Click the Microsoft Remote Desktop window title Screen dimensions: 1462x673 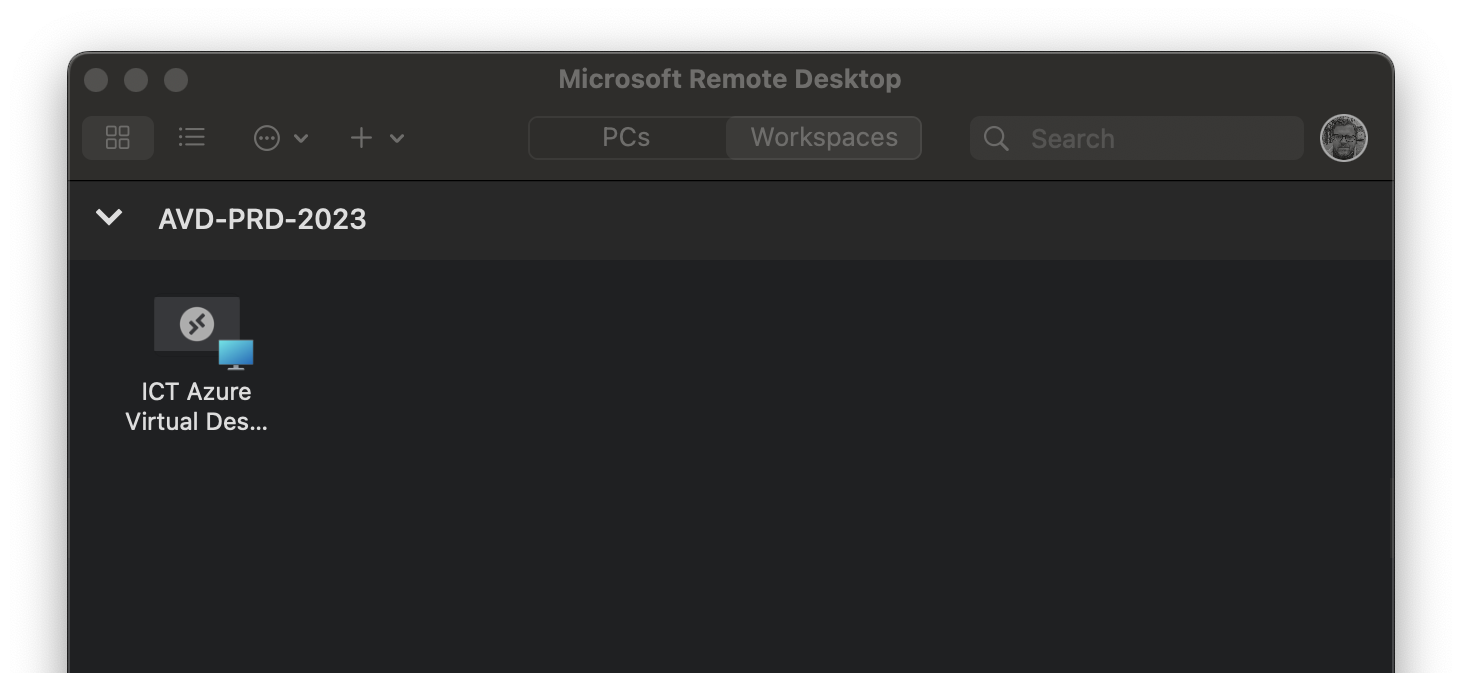pos(729,79)
